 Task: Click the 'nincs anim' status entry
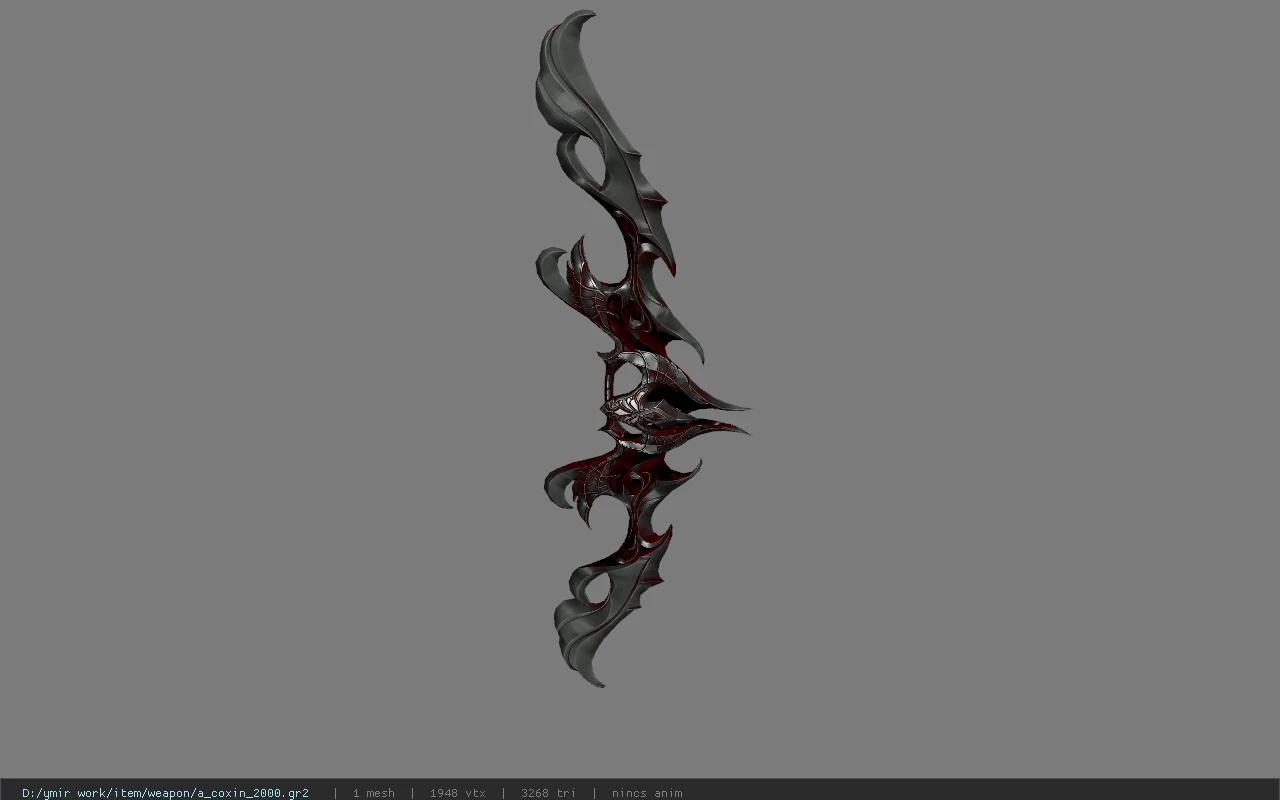click(x=647, y=793)
